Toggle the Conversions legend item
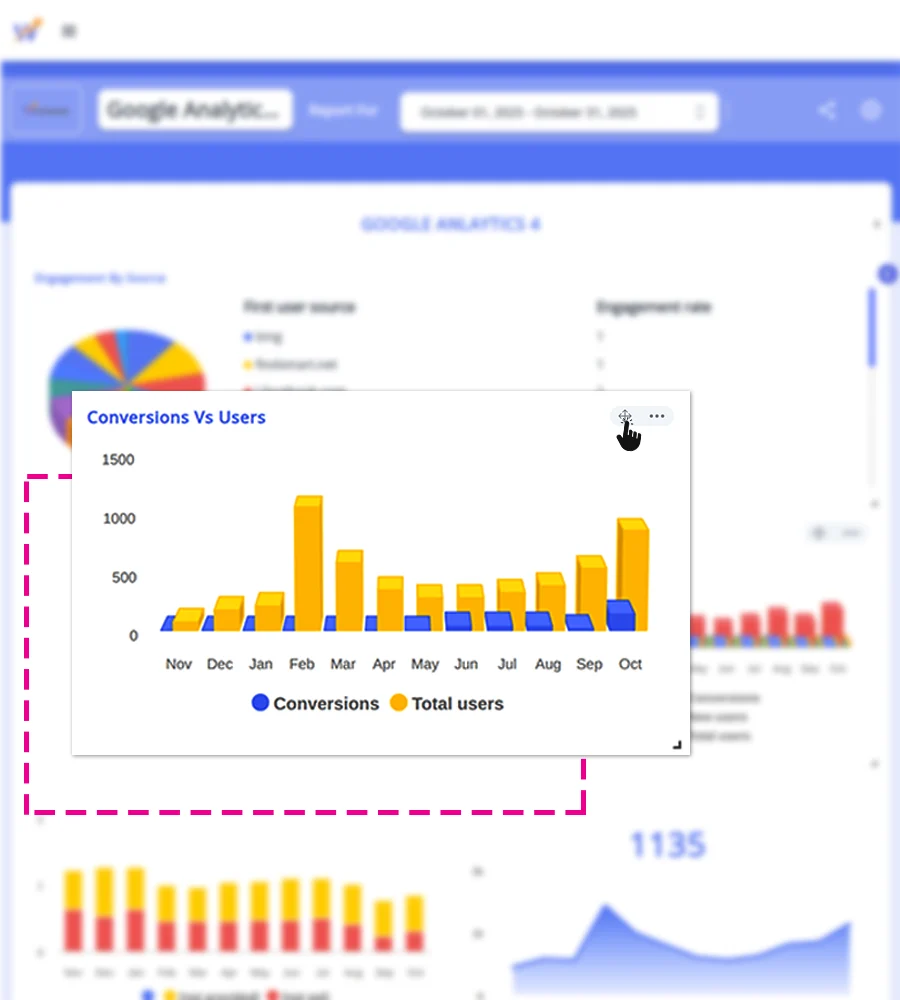Image resolution: width=900 pixels, height=1000 pixels. click(314, 703)
